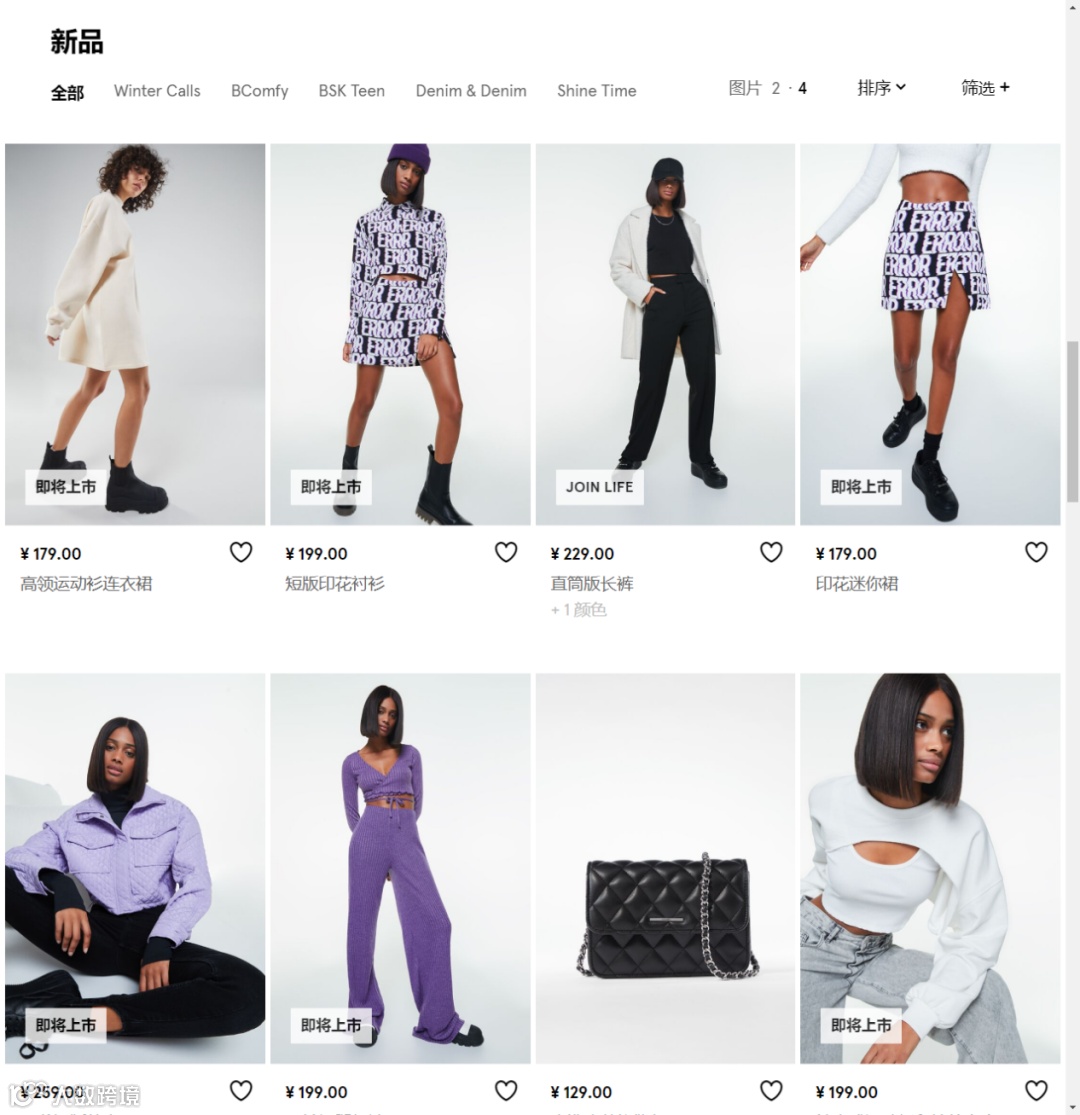Switch image grid to 4 columns
The image size is (1080, 1115).
803,88
